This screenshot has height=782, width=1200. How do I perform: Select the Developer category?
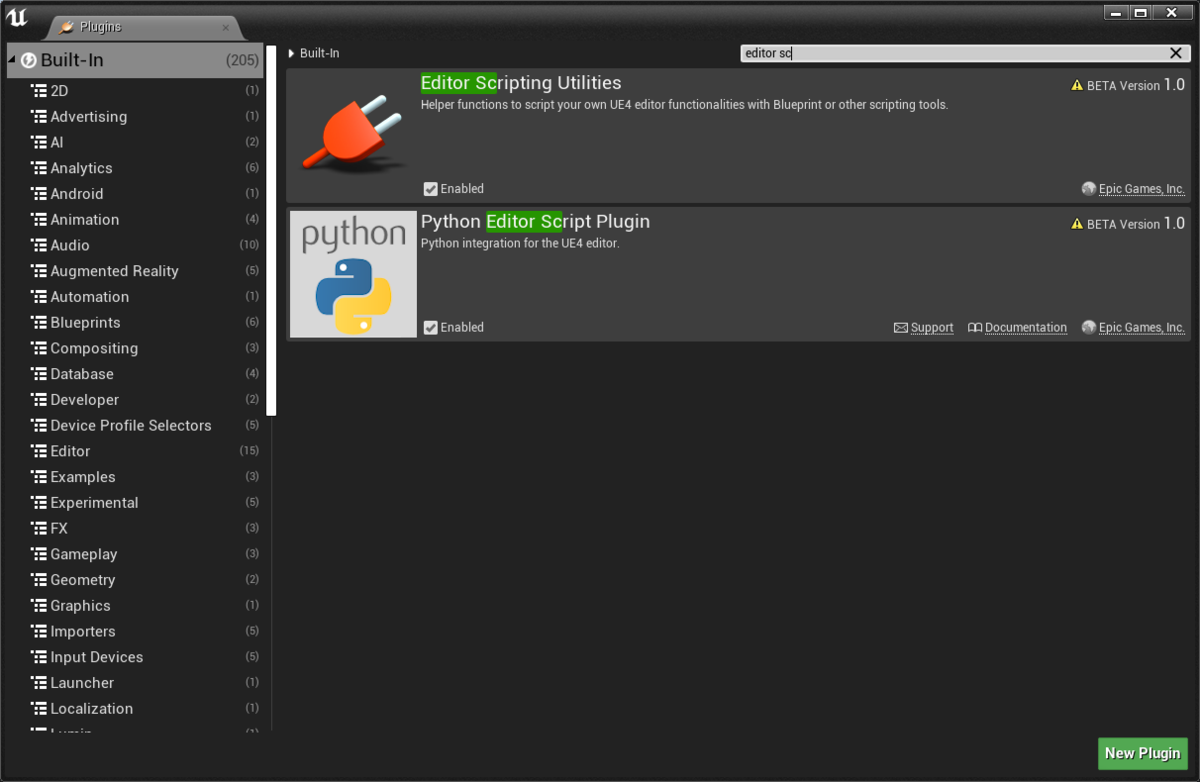[x=136, y=400]
